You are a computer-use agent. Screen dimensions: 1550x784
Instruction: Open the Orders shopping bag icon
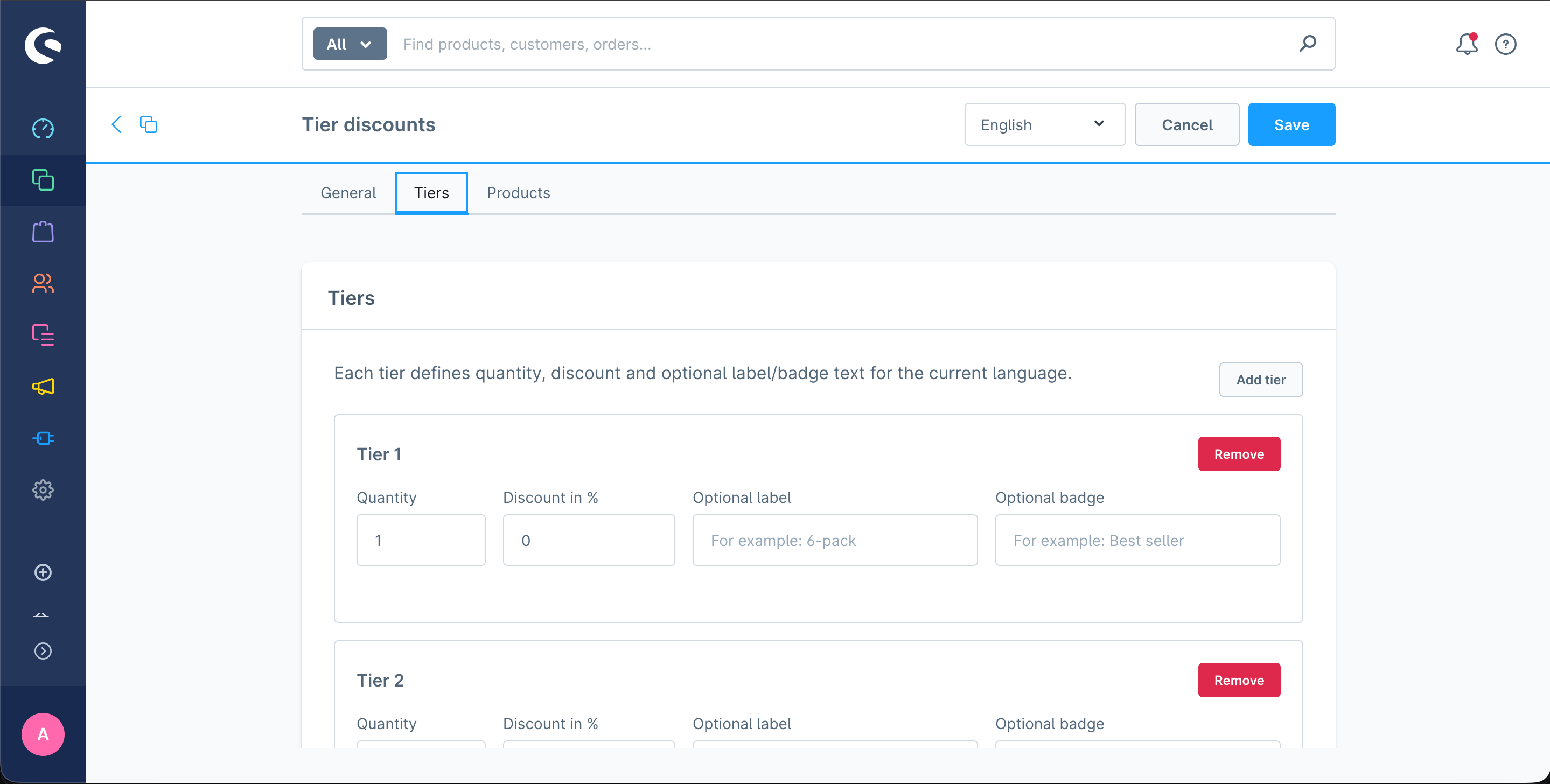pos(43,232)
